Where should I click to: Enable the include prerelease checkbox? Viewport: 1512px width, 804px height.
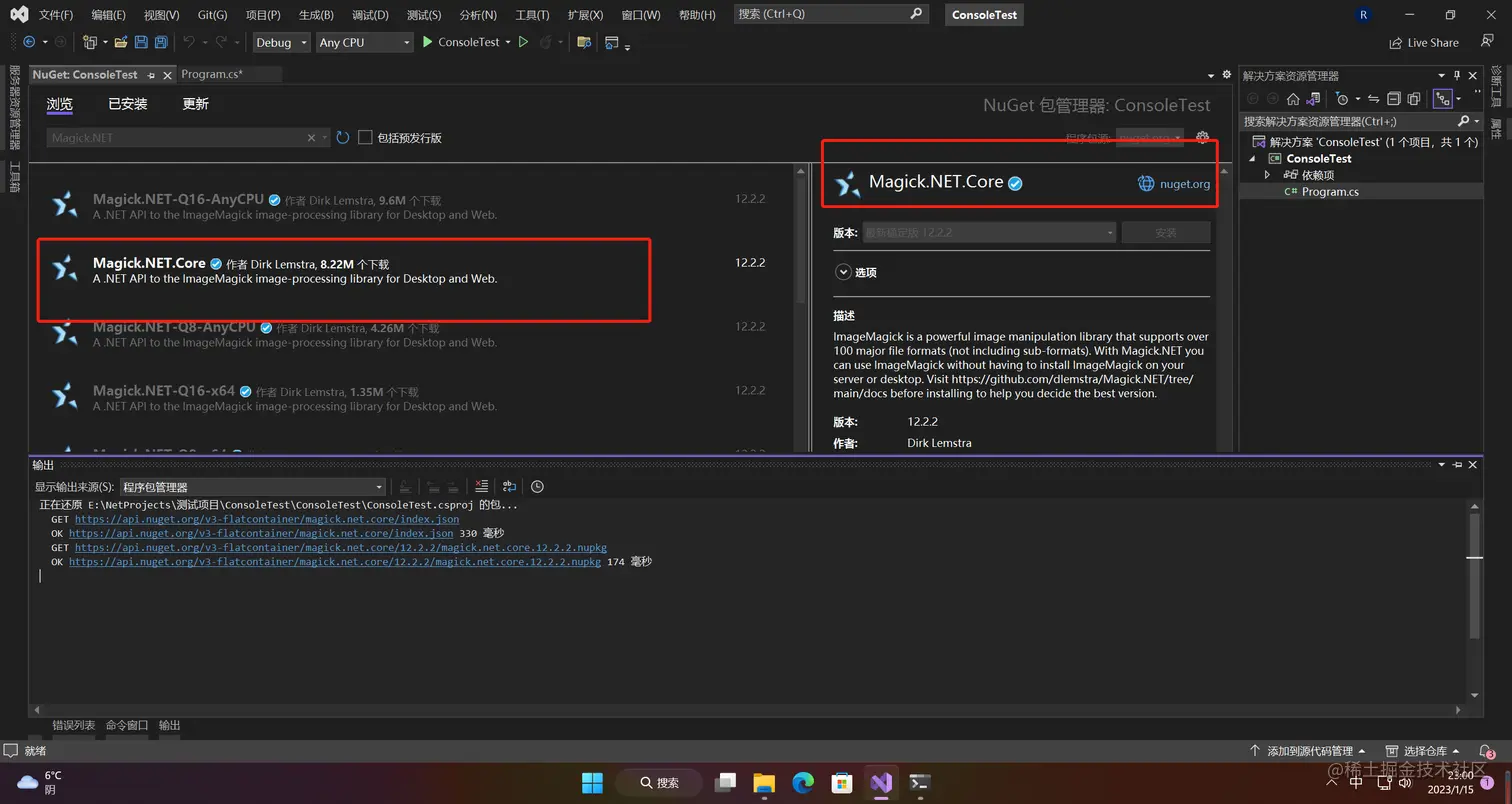(x=365, y=138)
